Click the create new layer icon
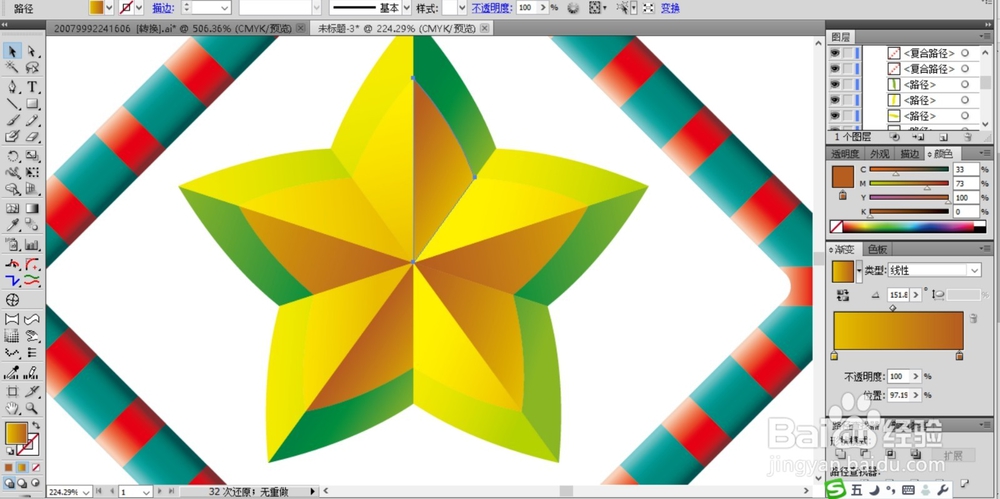1000x499 pixels. [x=943, y=137]
